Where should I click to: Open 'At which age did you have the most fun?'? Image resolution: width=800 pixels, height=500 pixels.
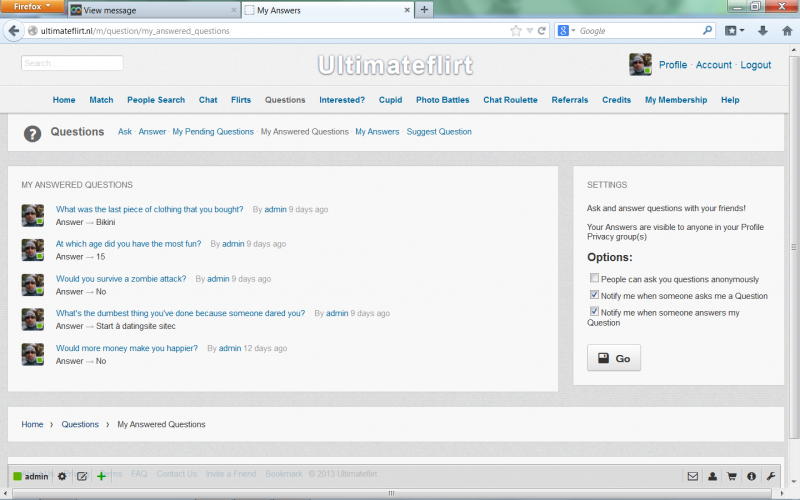(129, 244)
